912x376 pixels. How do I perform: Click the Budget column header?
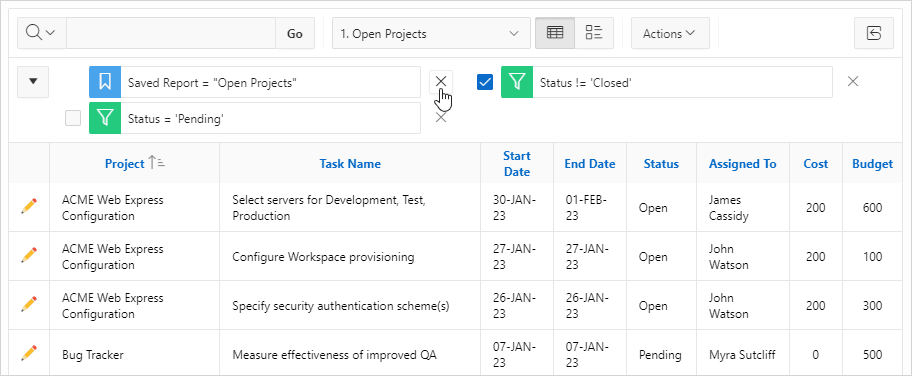(872, 164)
